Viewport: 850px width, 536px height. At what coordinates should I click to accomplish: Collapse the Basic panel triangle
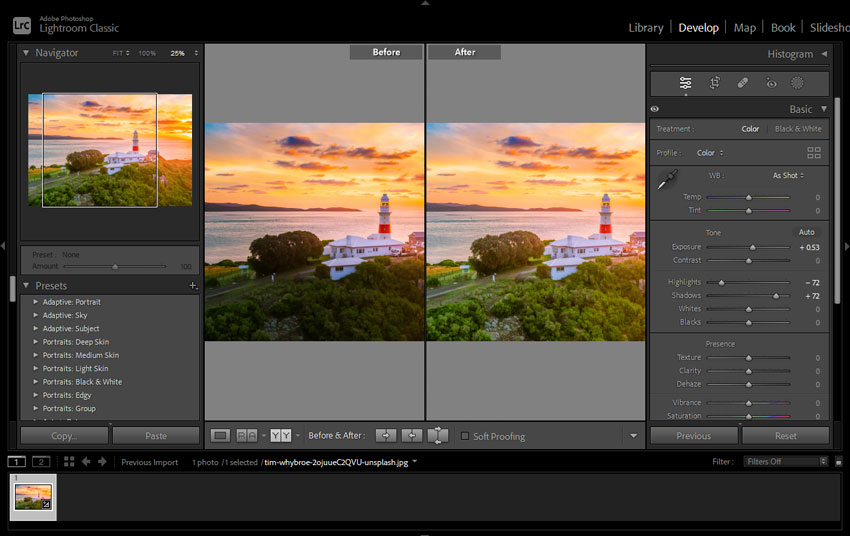(x=824, y=109)
